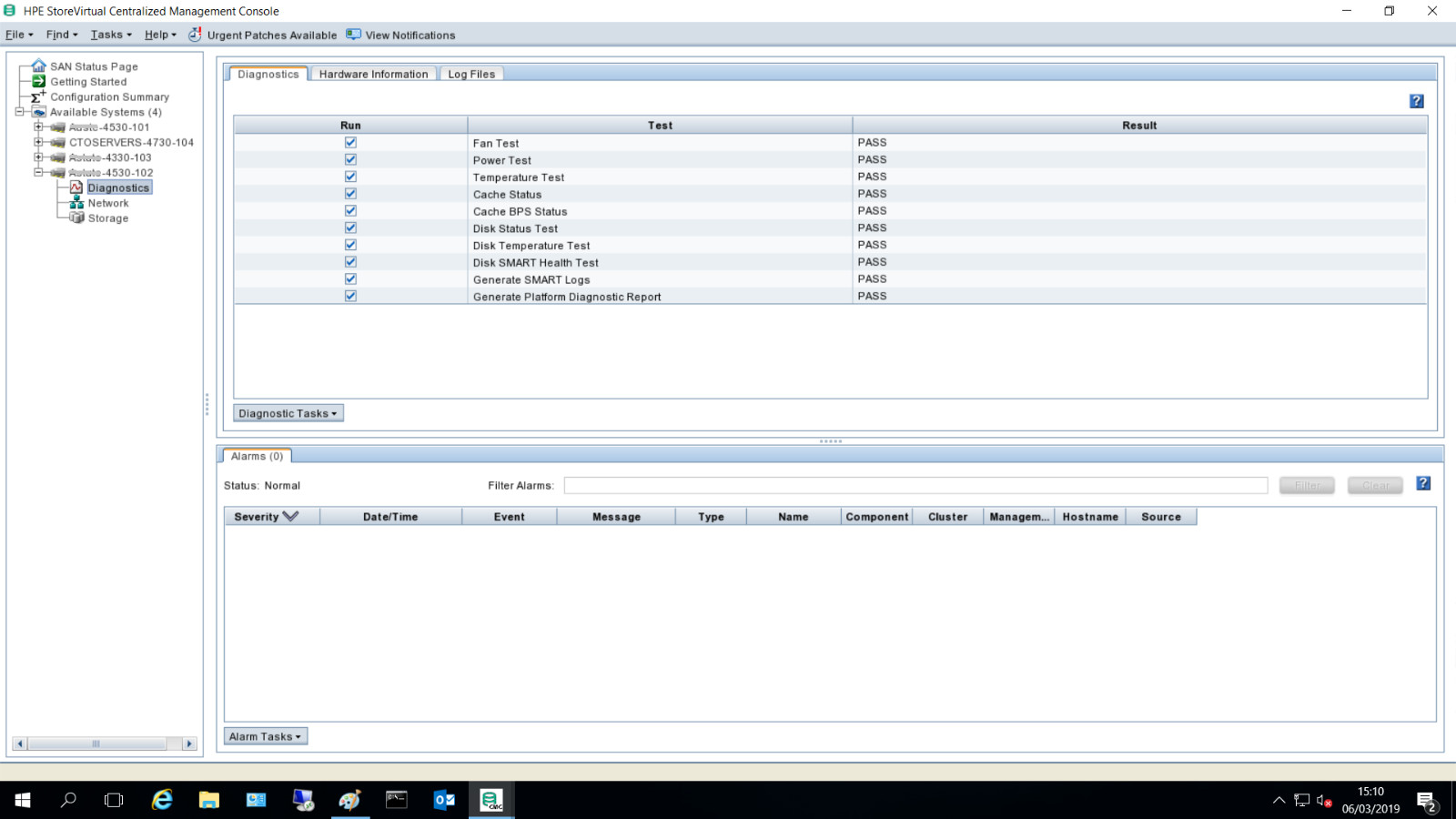
Task: Open the Diagnostic Tasks dropdown
Action: coord(288,413)
